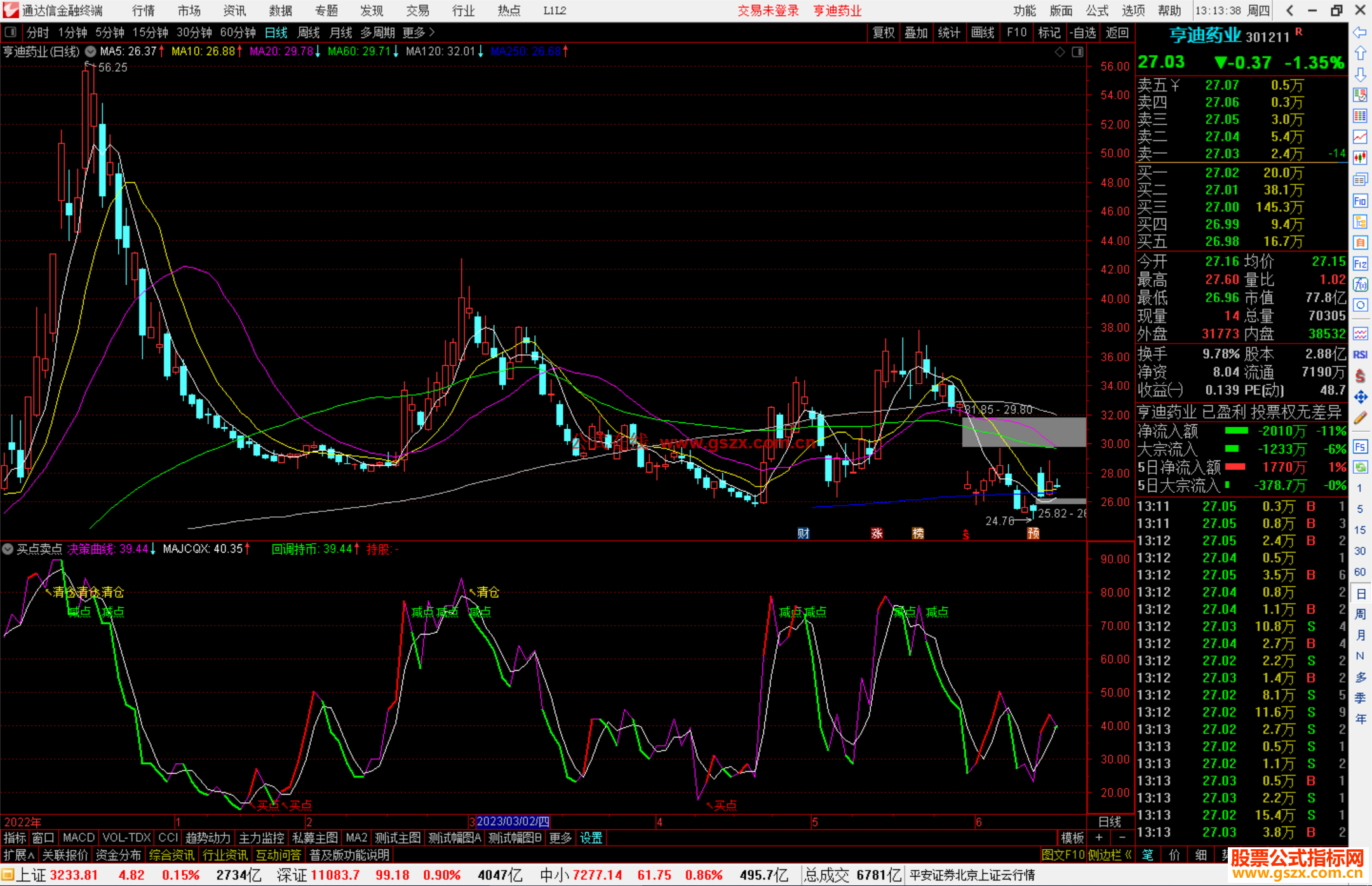Viewport: 1372px width, 886px height.
Task: Toggle the window layout icon atop chart
Action: tap(1077, 52)
